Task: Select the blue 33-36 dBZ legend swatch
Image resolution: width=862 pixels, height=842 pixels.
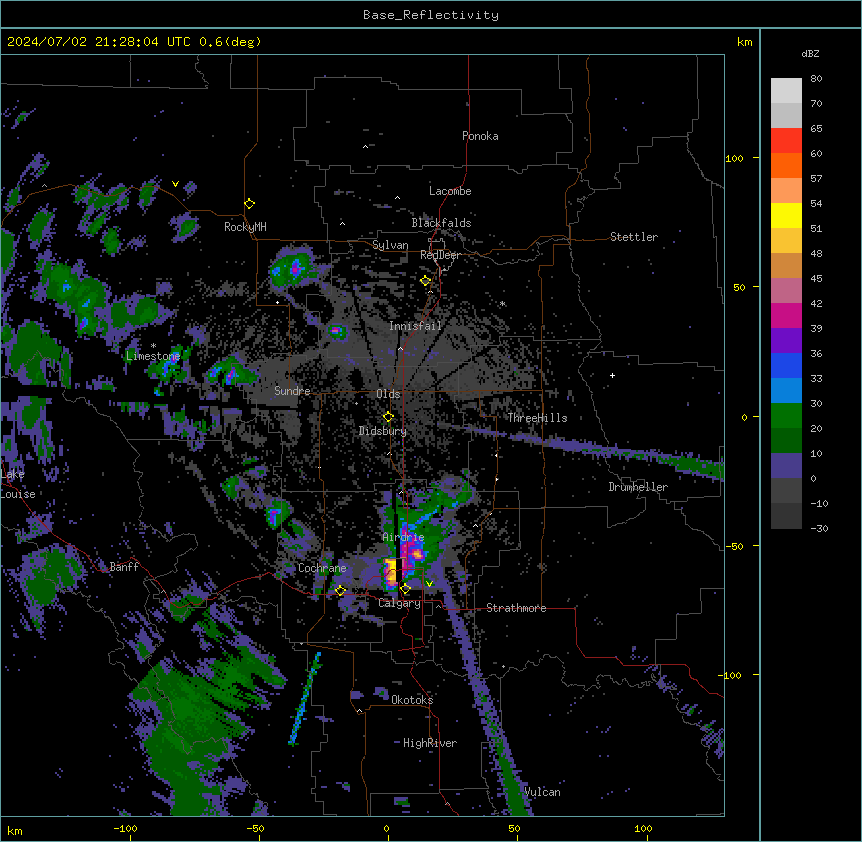Action: [786, 366]
